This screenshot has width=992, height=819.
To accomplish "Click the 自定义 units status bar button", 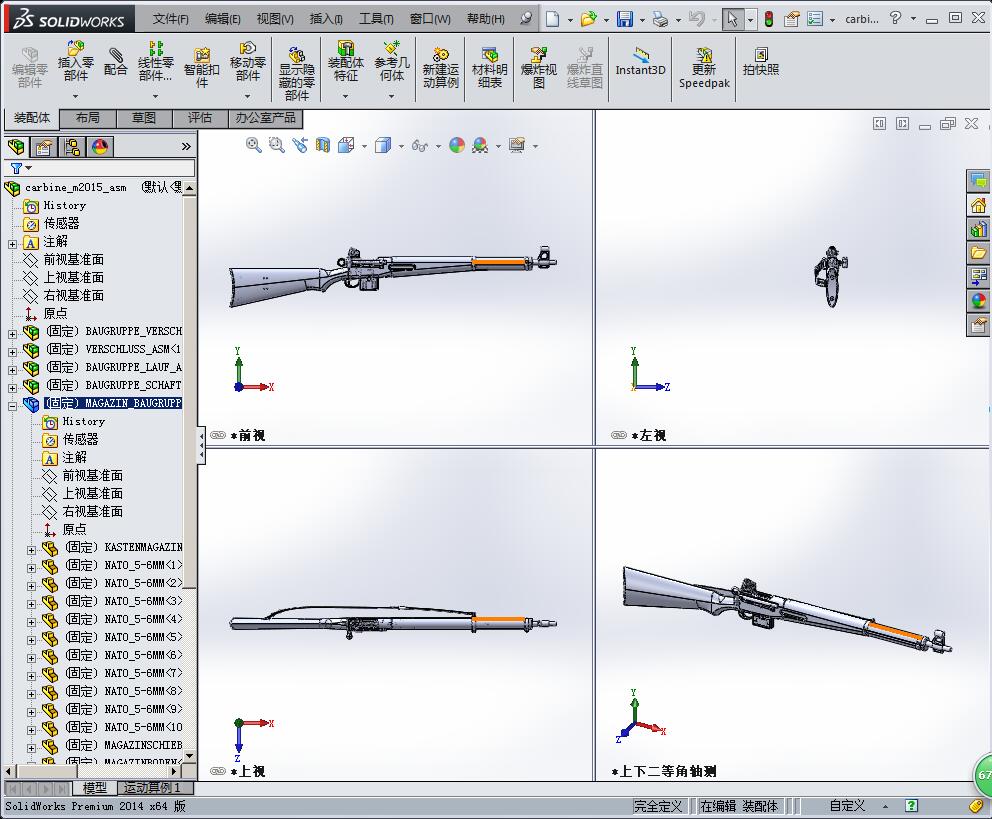I will (x=846, y=806).
